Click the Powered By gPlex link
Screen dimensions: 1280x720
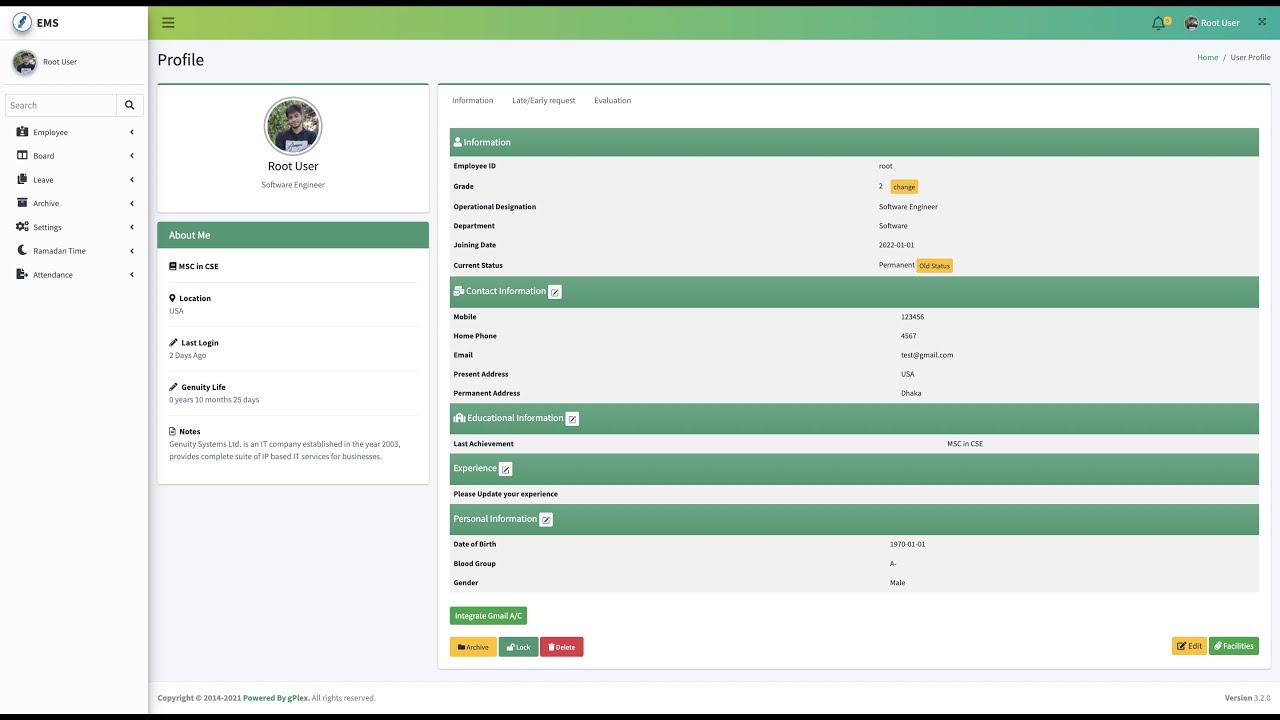click(275, 698)
